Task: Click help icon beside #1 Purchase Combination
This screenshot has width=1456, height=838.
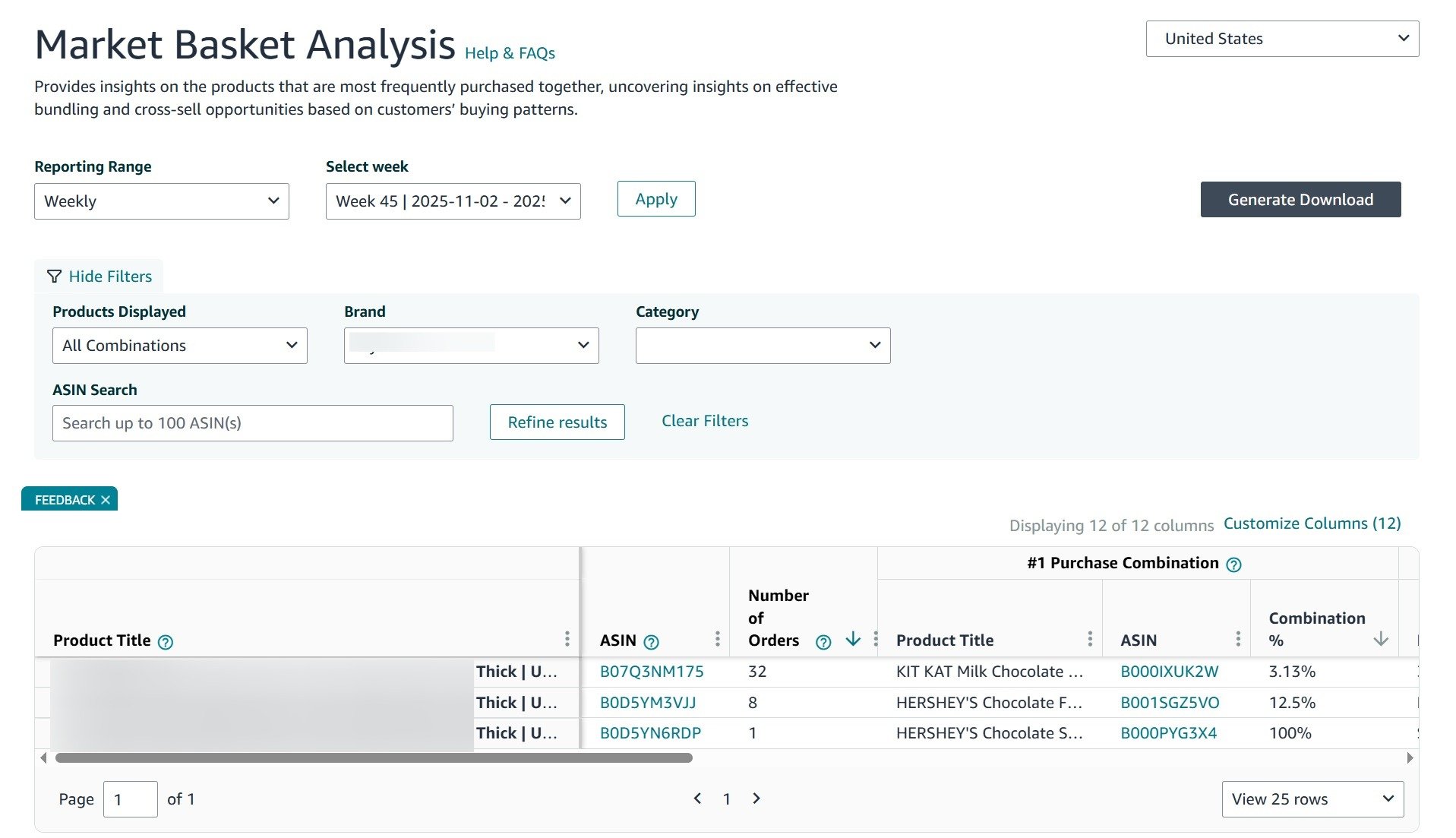Action: 1233,564
